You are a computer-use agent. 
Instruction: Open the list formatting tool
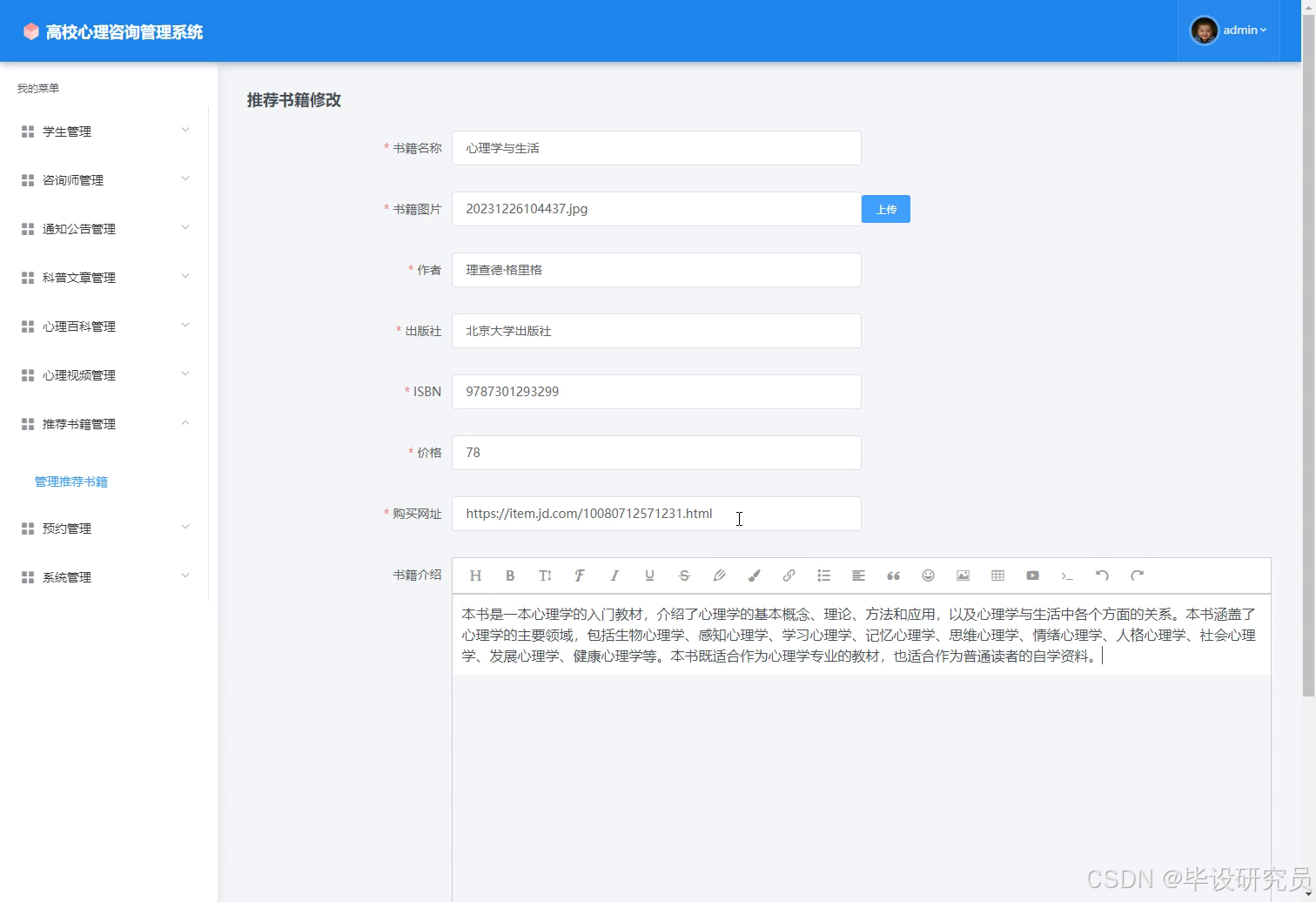(823, 576)
